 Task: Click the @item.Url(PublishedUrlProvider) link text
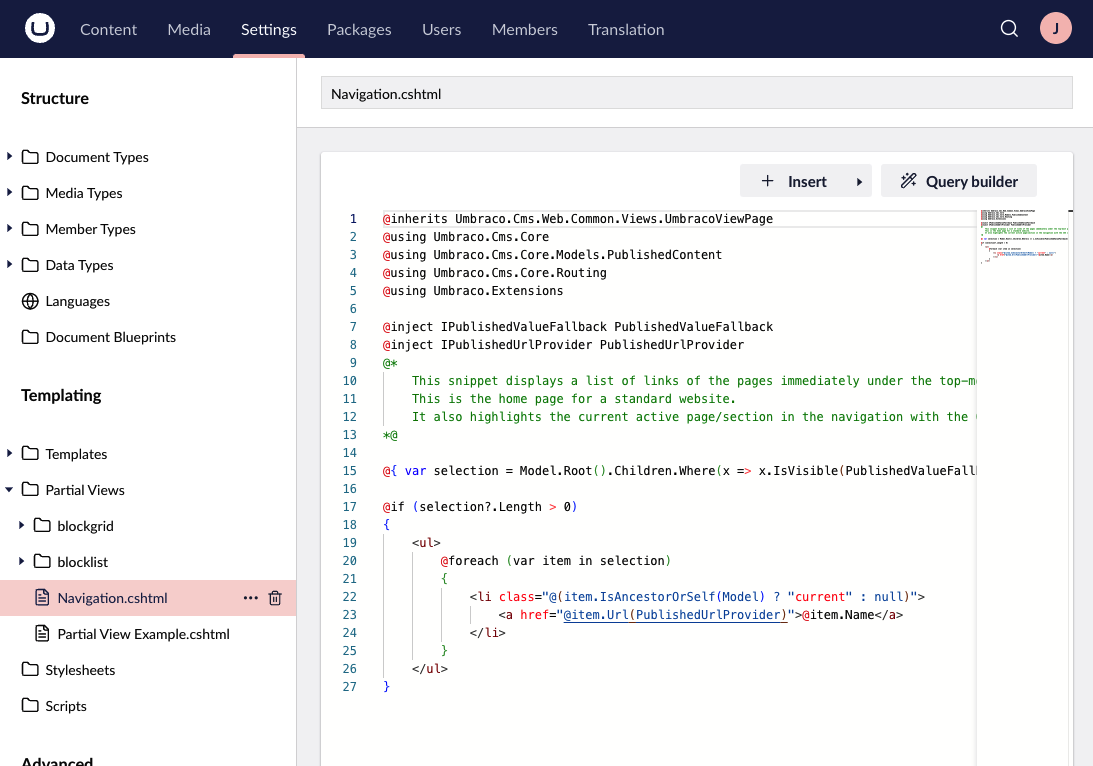click(675, 615)
